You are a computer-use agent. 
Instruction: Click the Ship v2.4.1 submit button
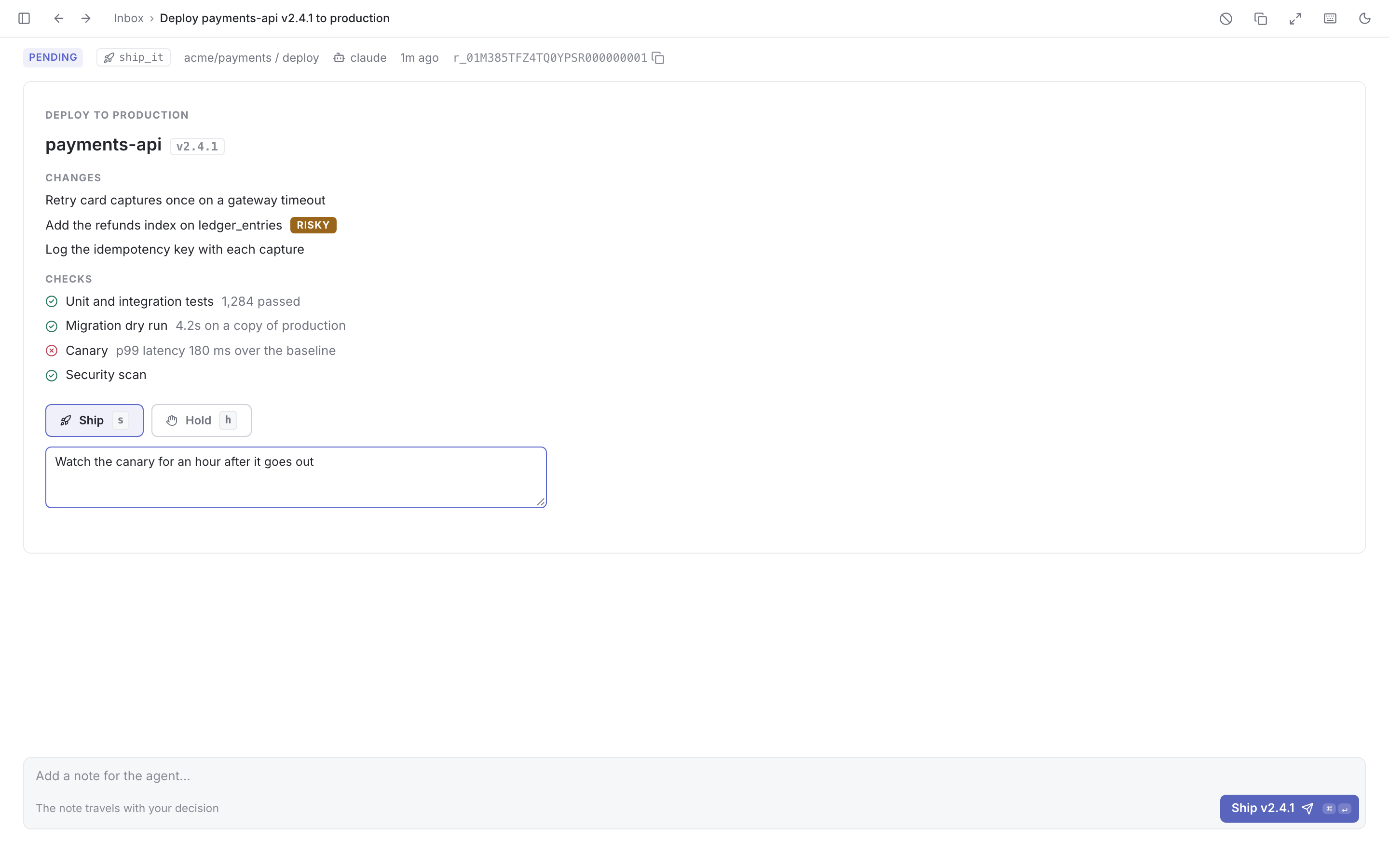point(1289,808)
